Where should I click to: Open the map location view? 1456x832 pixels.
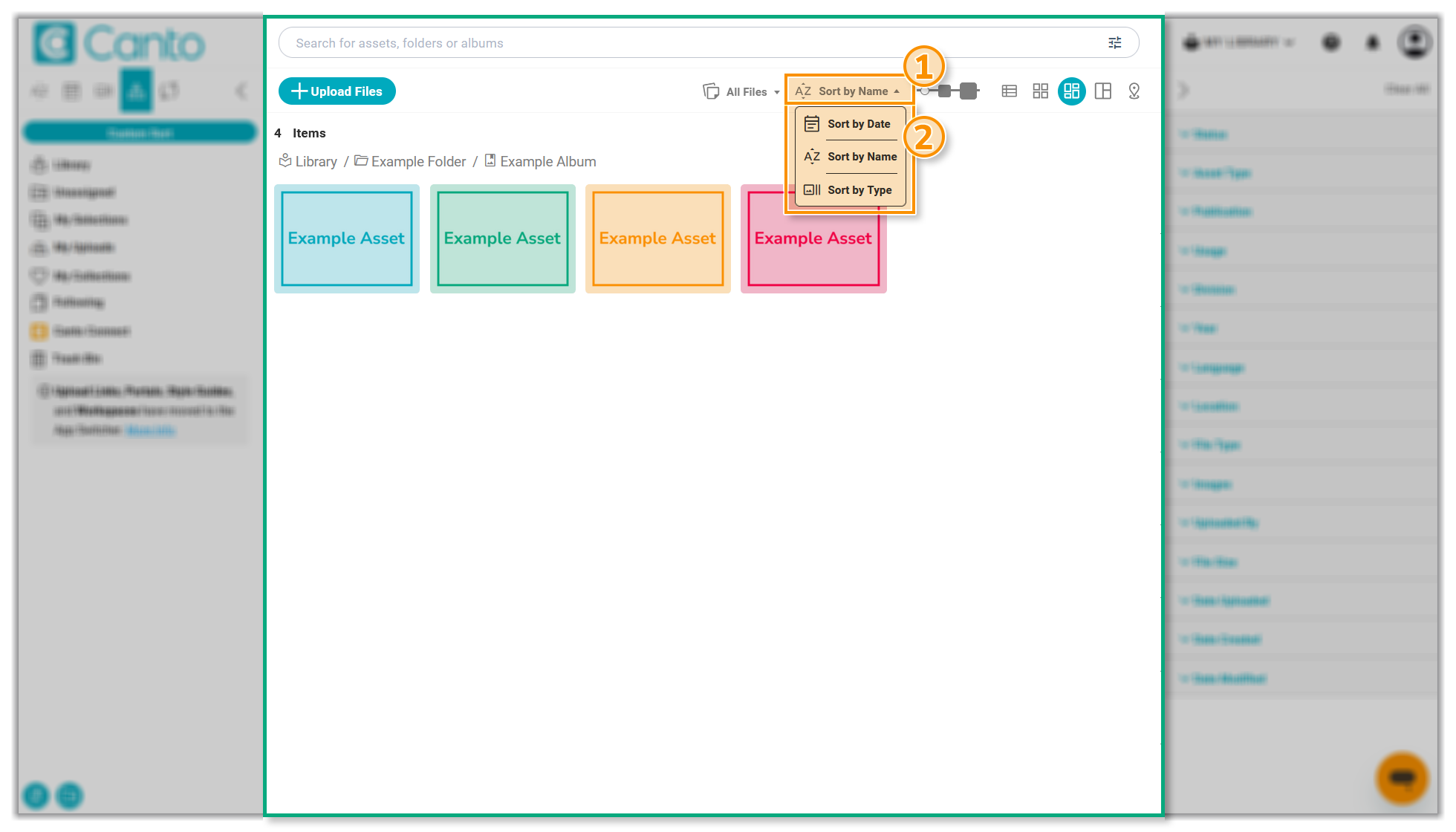click(x=1134, y=91)
